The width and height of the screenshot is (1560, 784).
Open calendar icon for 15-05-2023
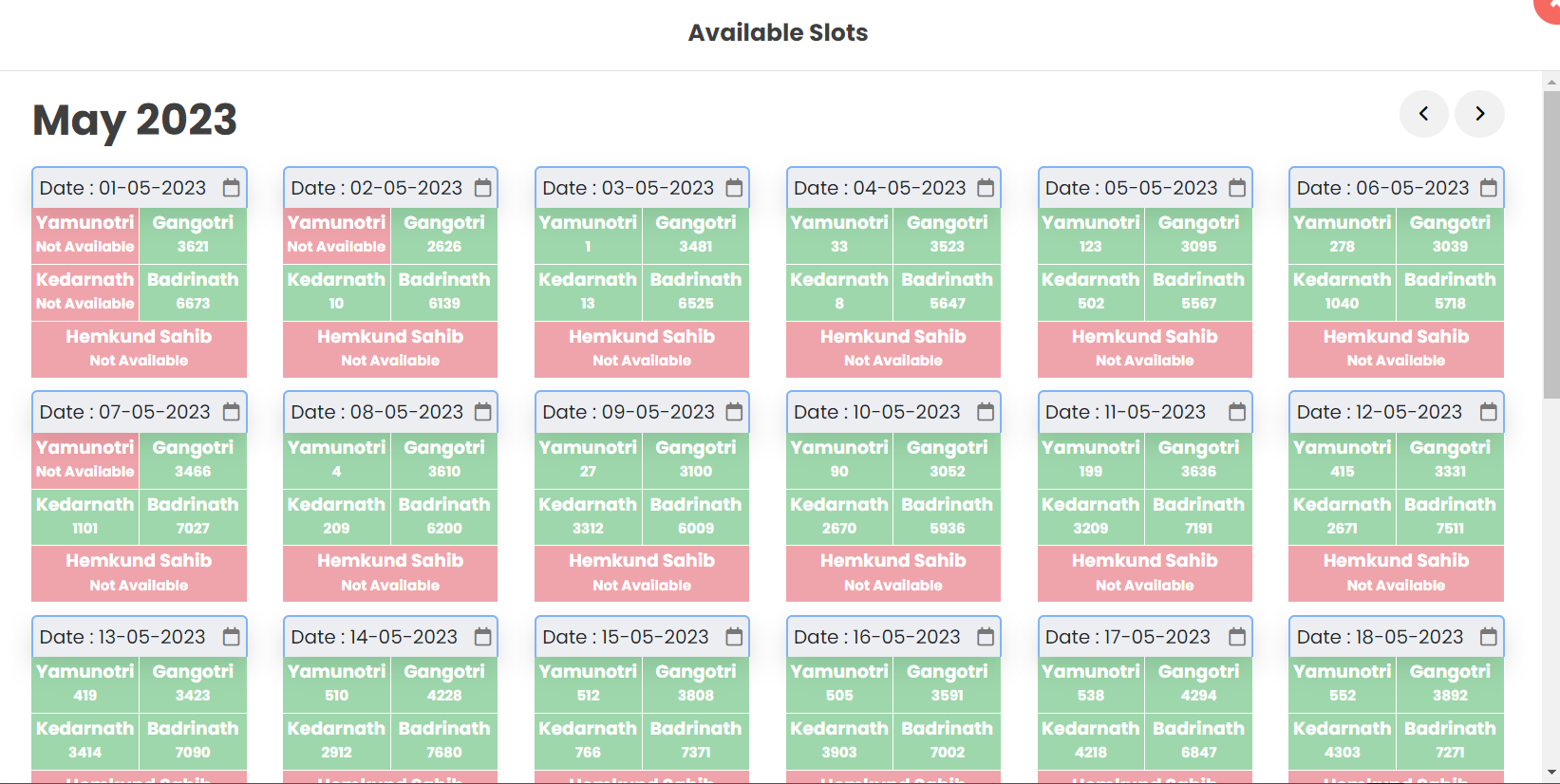[x=734, y=637]
